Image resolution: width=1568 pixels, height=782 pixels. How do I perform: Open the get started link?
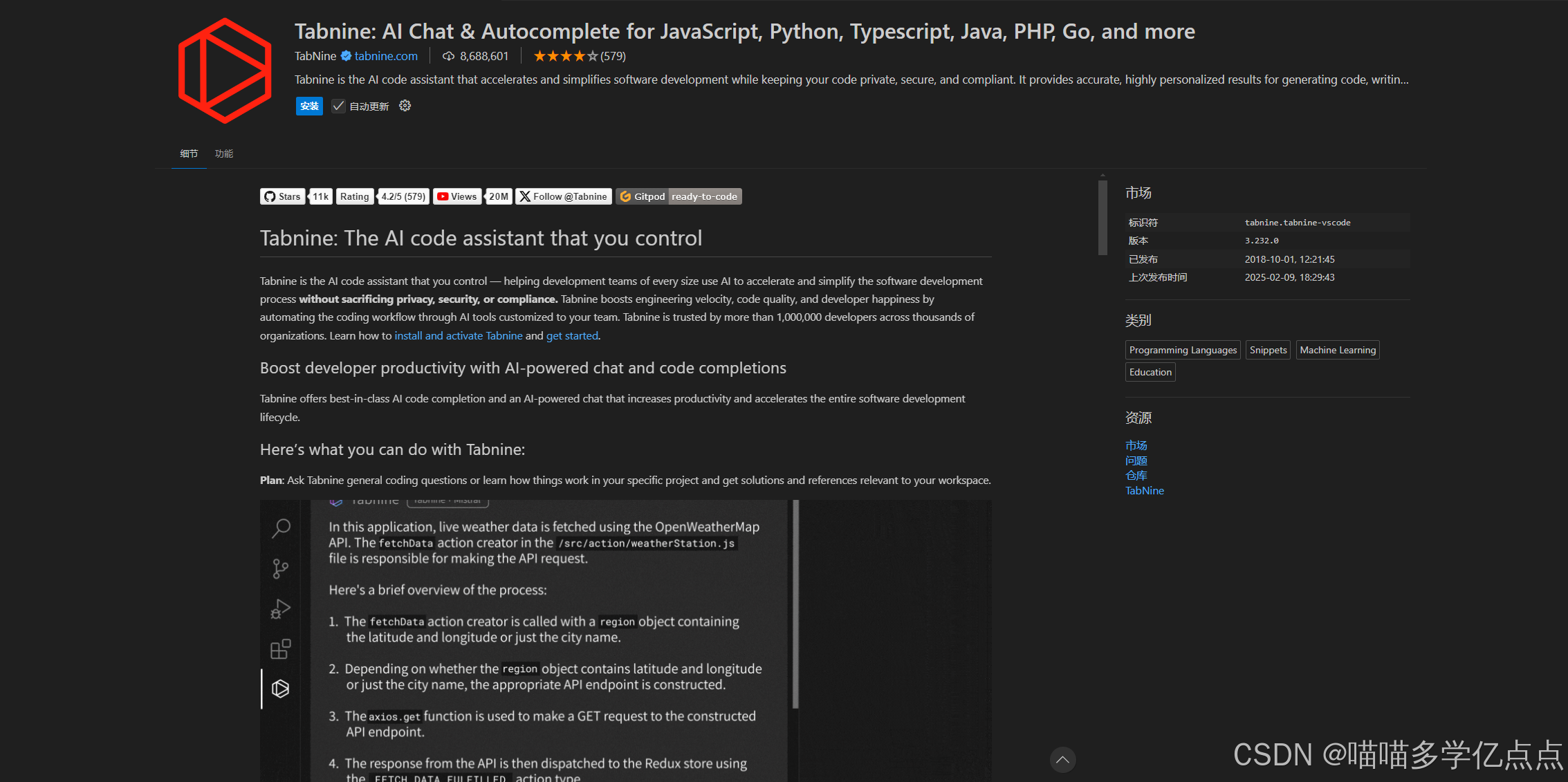(x=572, y=335)
